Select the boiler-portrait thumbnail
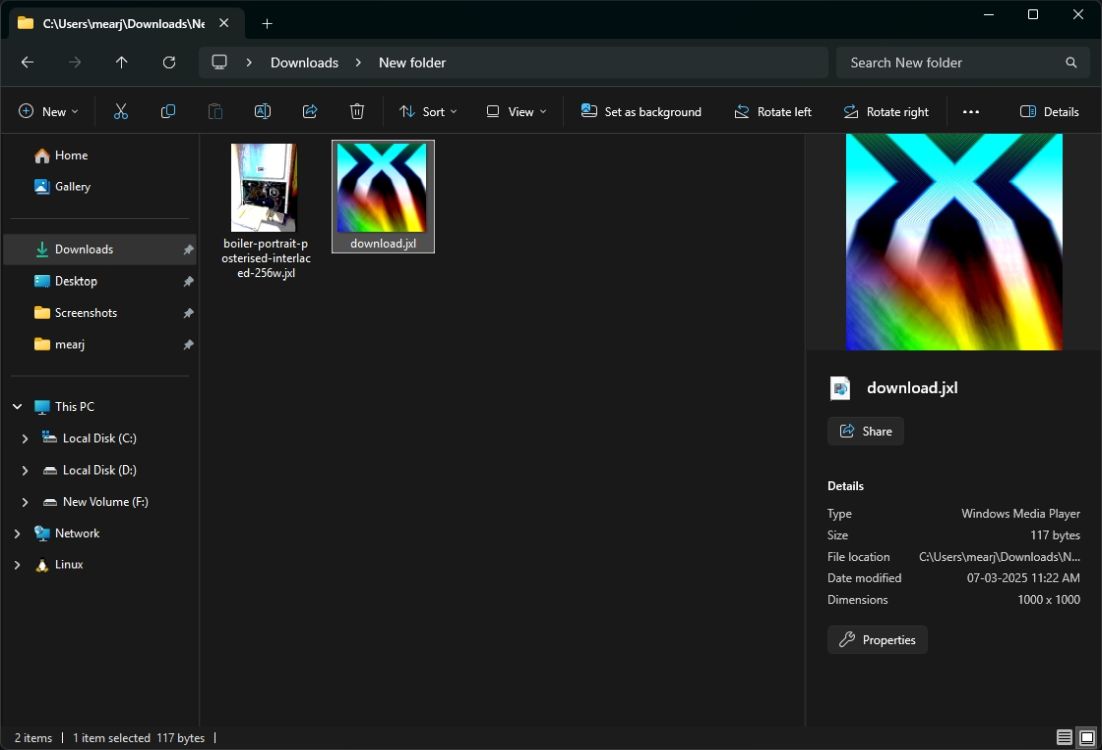The height and width of the screenshot is (750, 1102). tap(264, 188)
